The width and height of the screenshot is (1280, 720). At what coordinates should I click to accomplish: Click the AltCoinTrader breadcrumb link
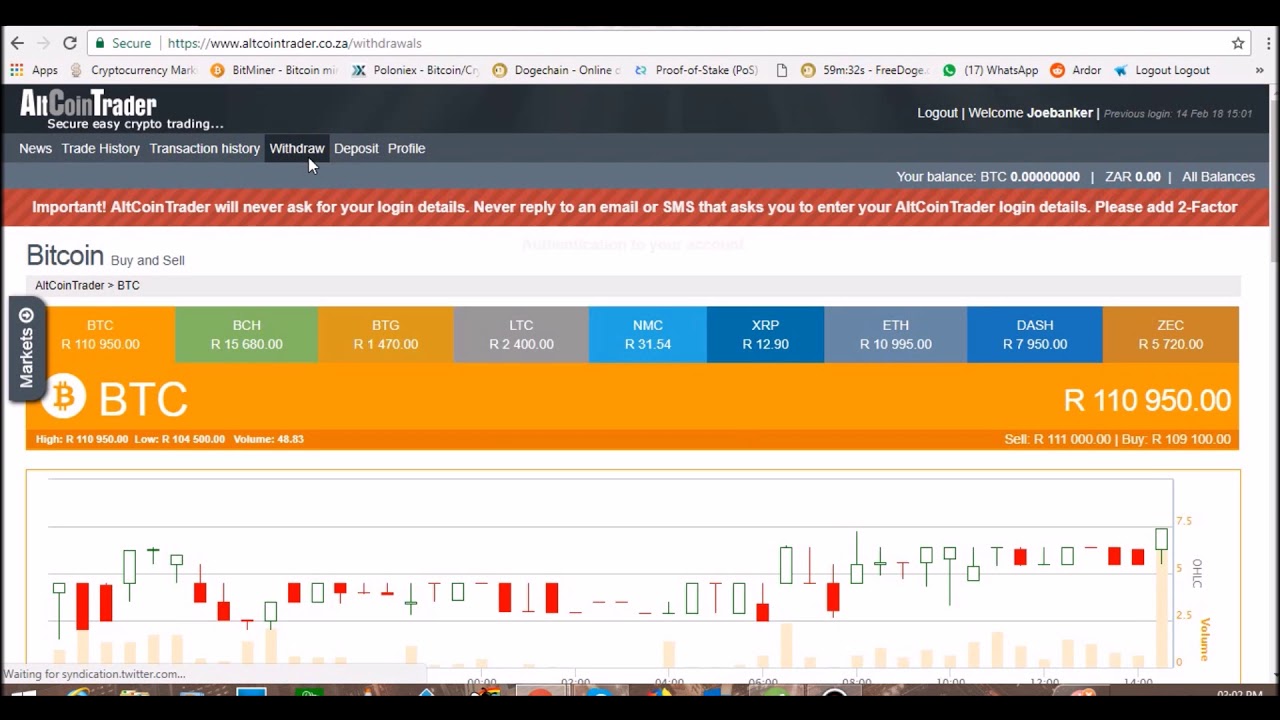tap(70, 285)
